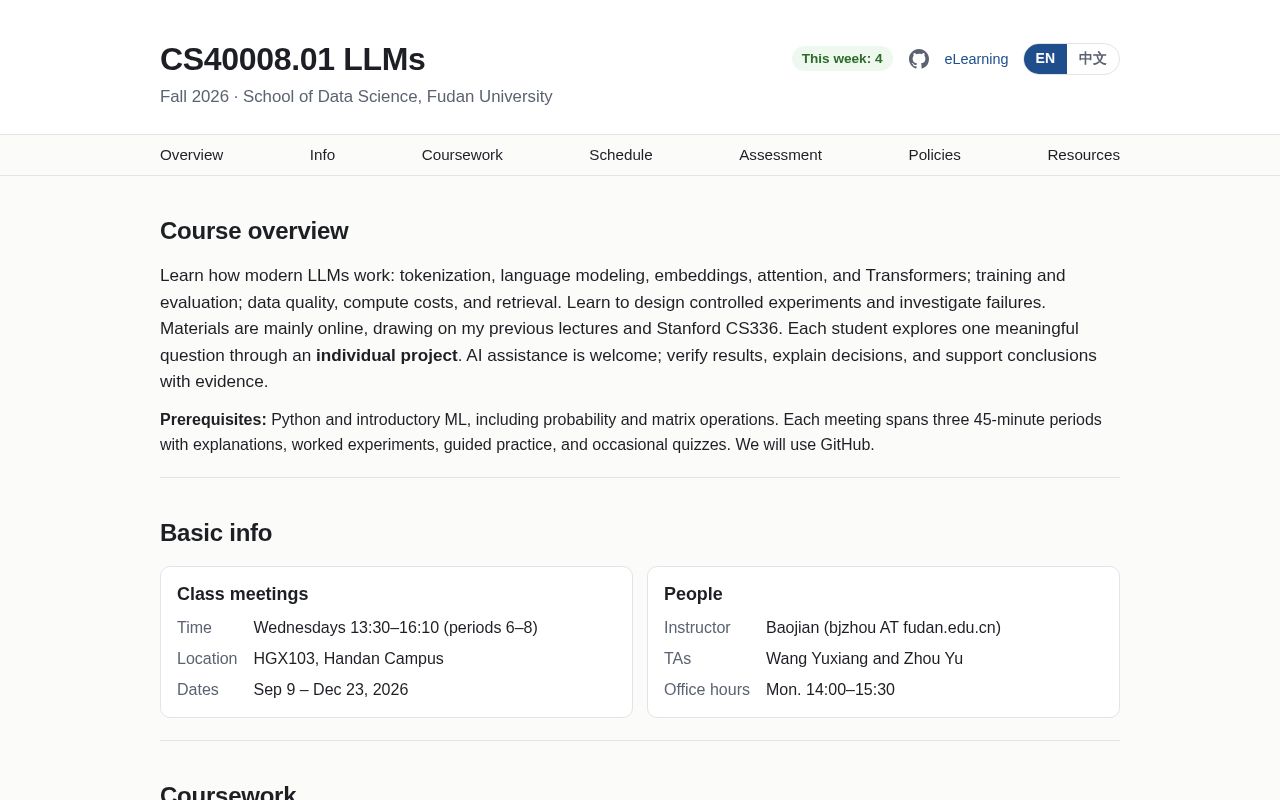Open the Resources nav item
This screenshot has height=800, width=1280.
1083,155
